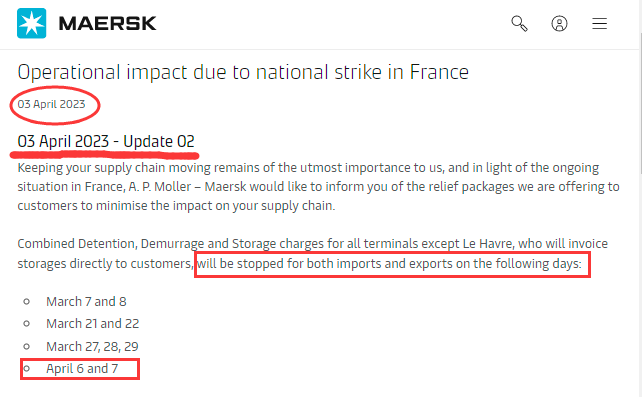The height and width of the screenshot is (397, 642).
Task: Click the circled 03 April 2023 date
Action: pos(51,104)
